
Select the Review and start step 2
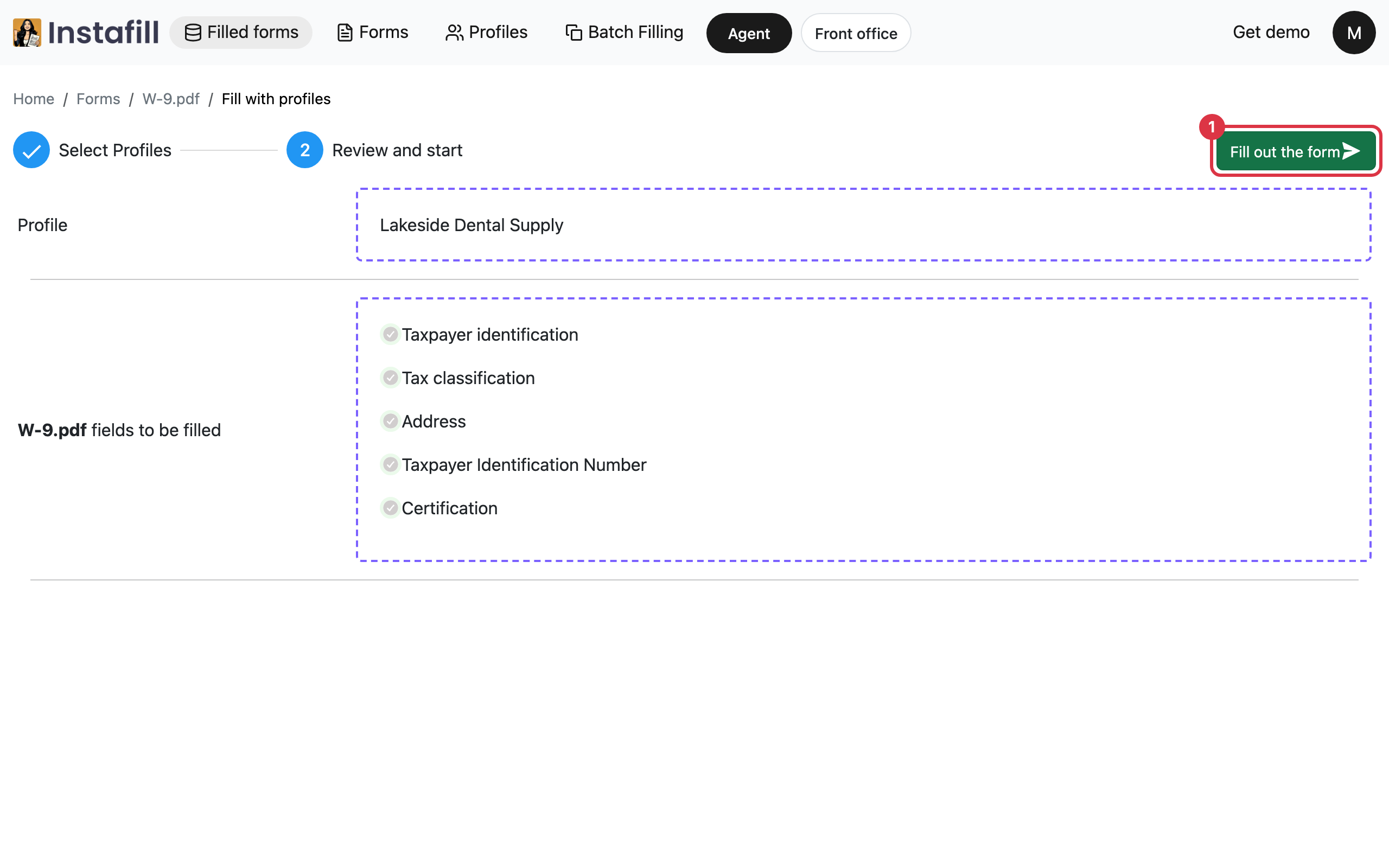point(374,150)
